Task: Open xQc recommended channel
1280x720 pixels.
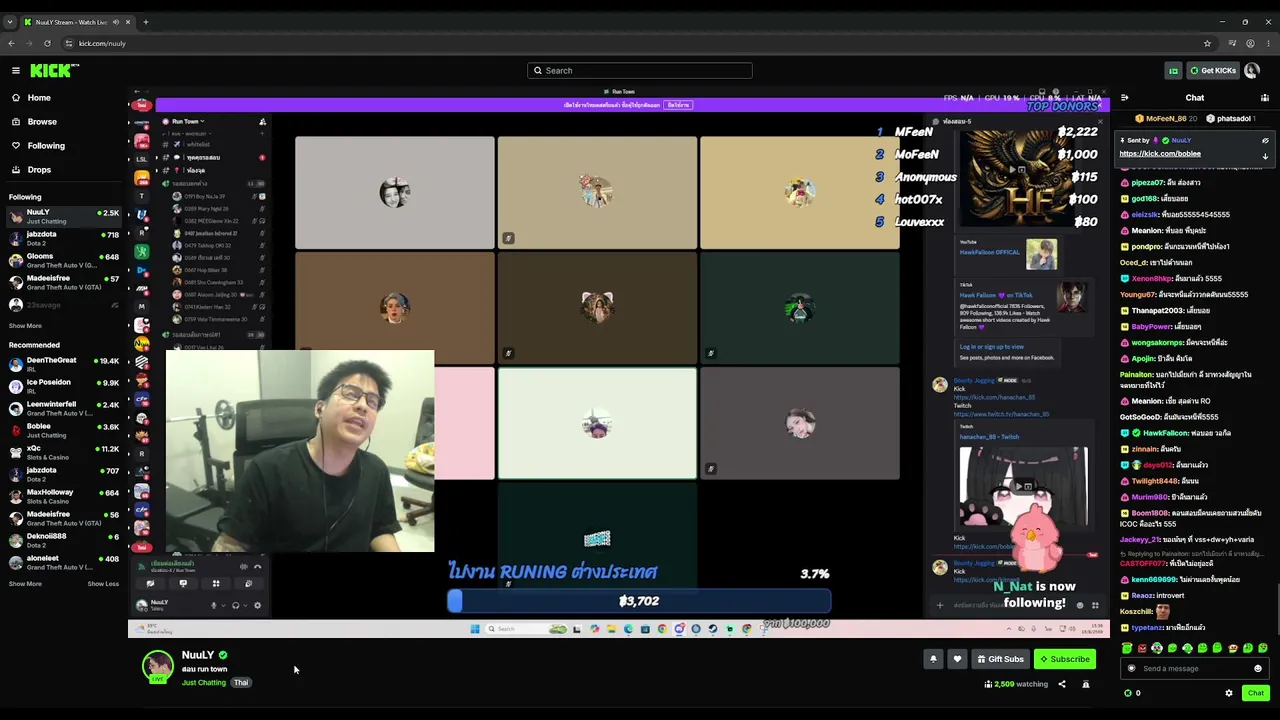Action: (x=63, y=452)
